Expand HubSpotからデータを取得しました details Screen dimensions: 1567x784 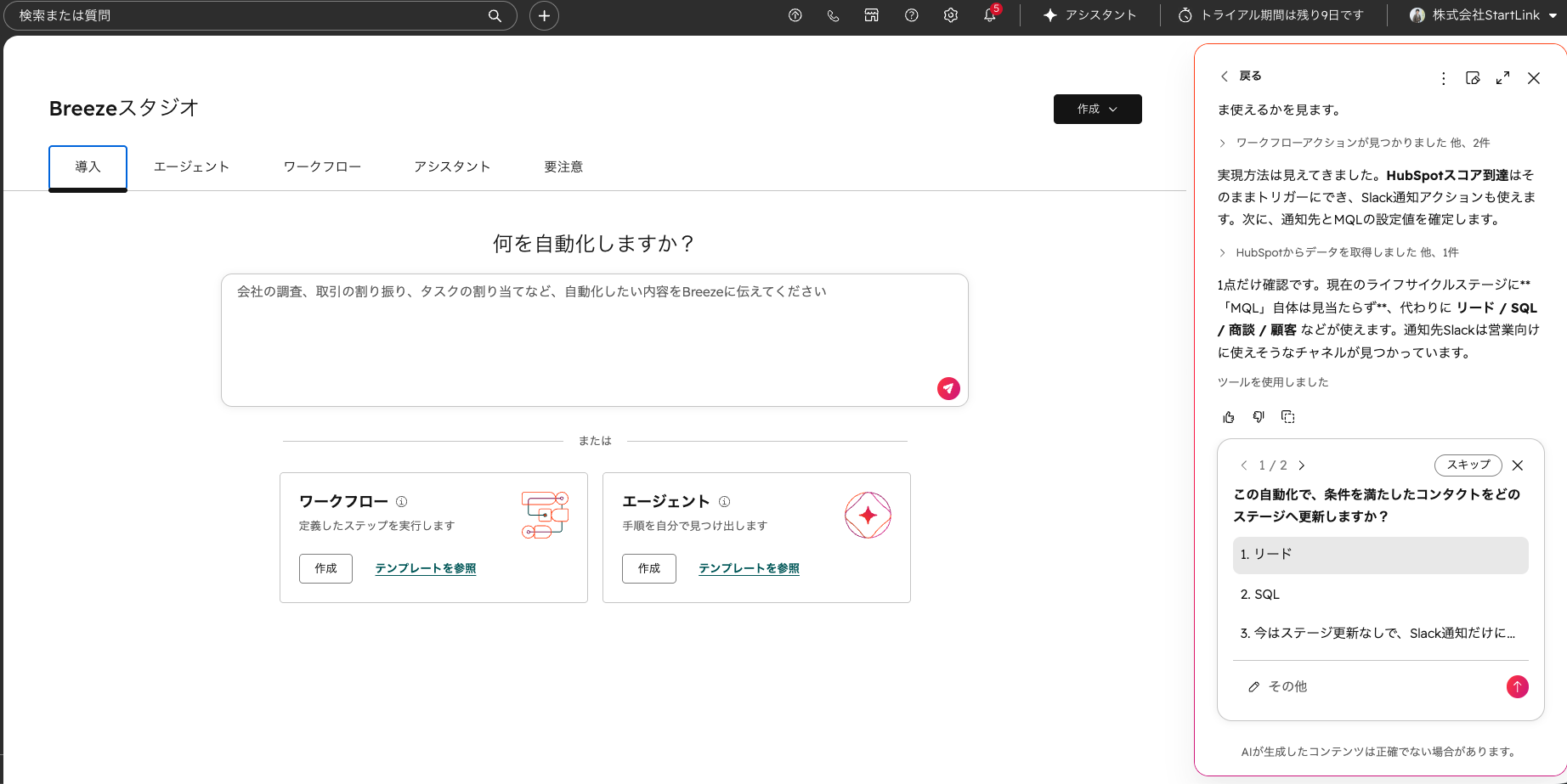tap(1339, 252)
